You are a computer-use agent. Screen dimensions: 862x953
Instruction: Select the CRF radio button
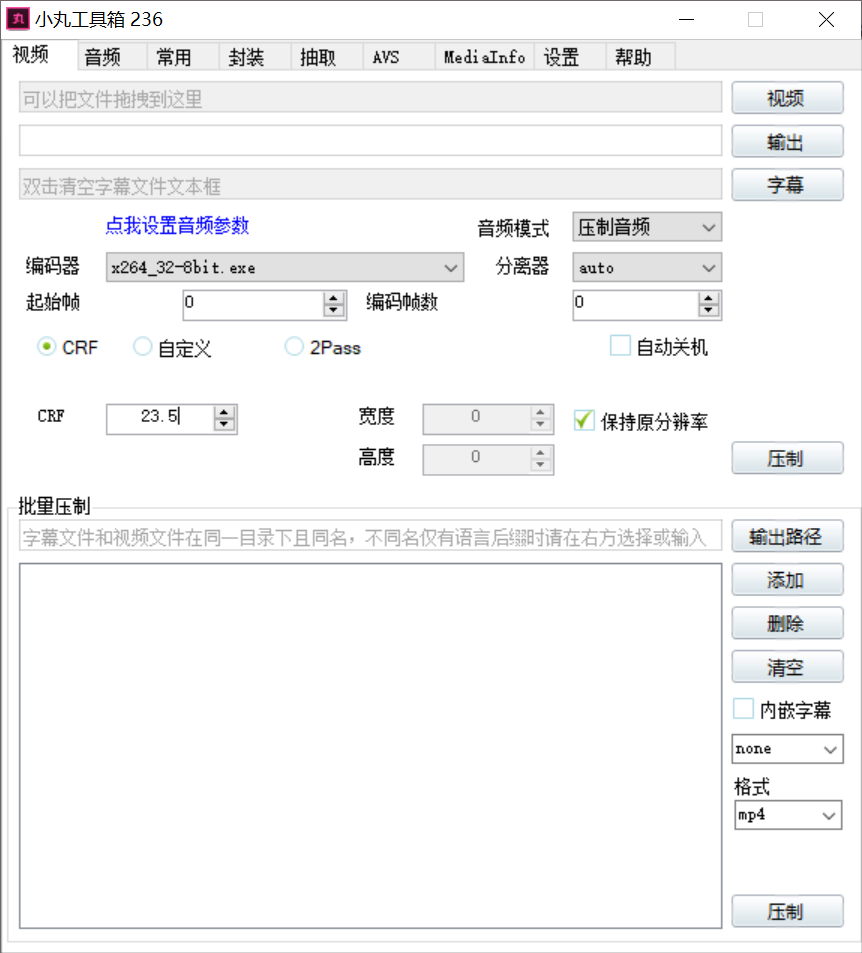coord(46,347)
